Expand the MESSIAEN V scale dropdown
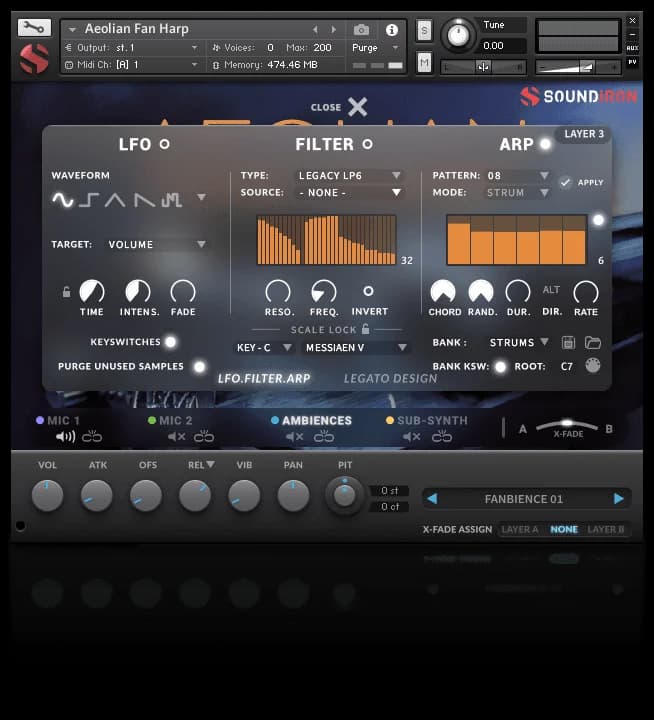The height and width of the screenshot is (720, 654). (x=357, y=347)
